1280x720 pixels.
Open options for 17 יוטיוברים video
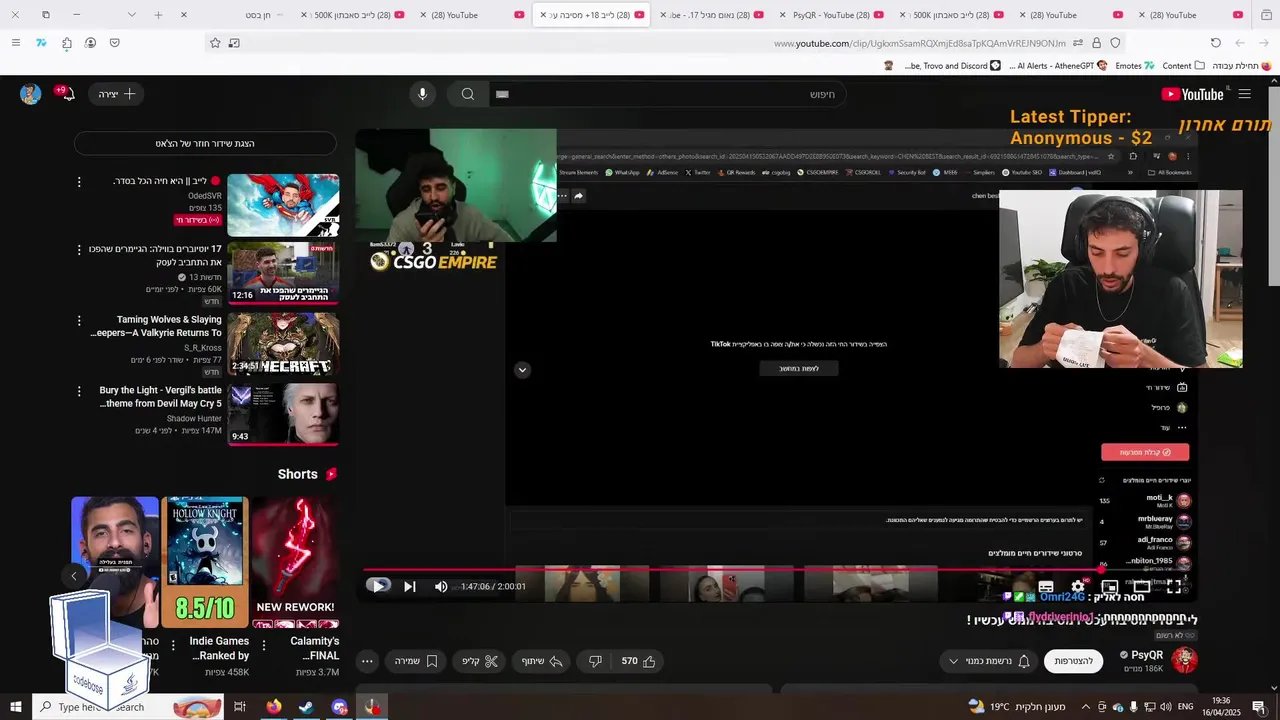click(79, 250)
